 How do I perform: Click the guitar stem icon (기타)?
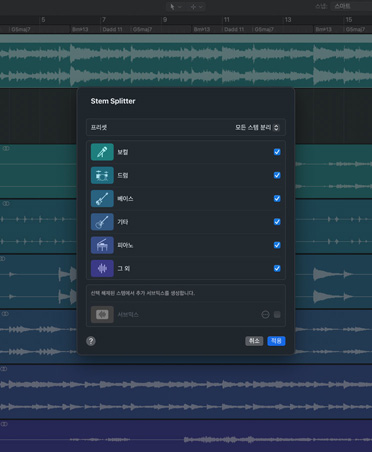coord(102,222)
